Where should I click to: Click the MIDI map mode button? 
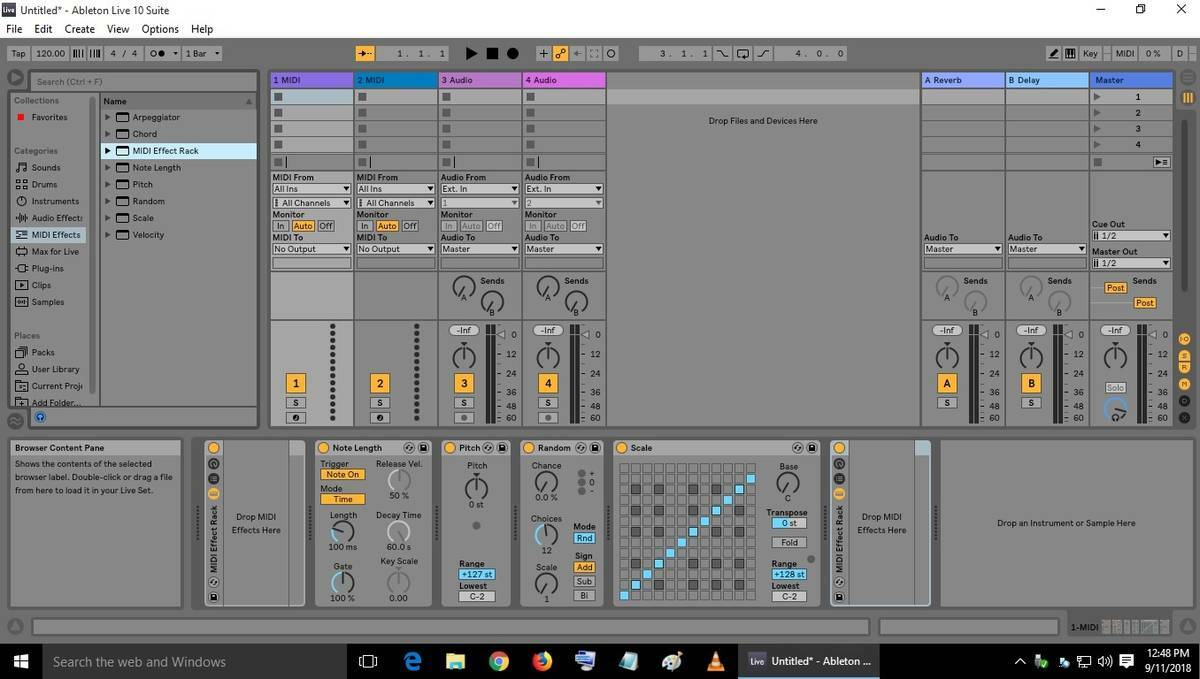(x=1125, y=53)
